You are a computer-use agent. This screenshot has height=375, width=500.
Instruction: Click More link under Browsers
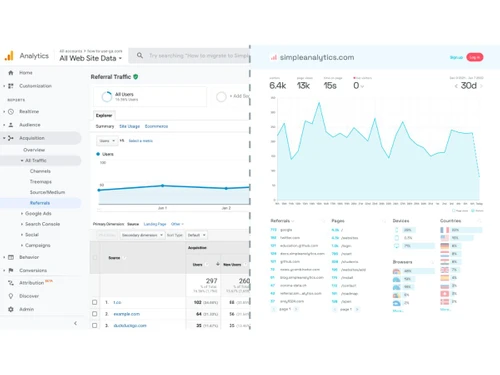click(398, 311)
